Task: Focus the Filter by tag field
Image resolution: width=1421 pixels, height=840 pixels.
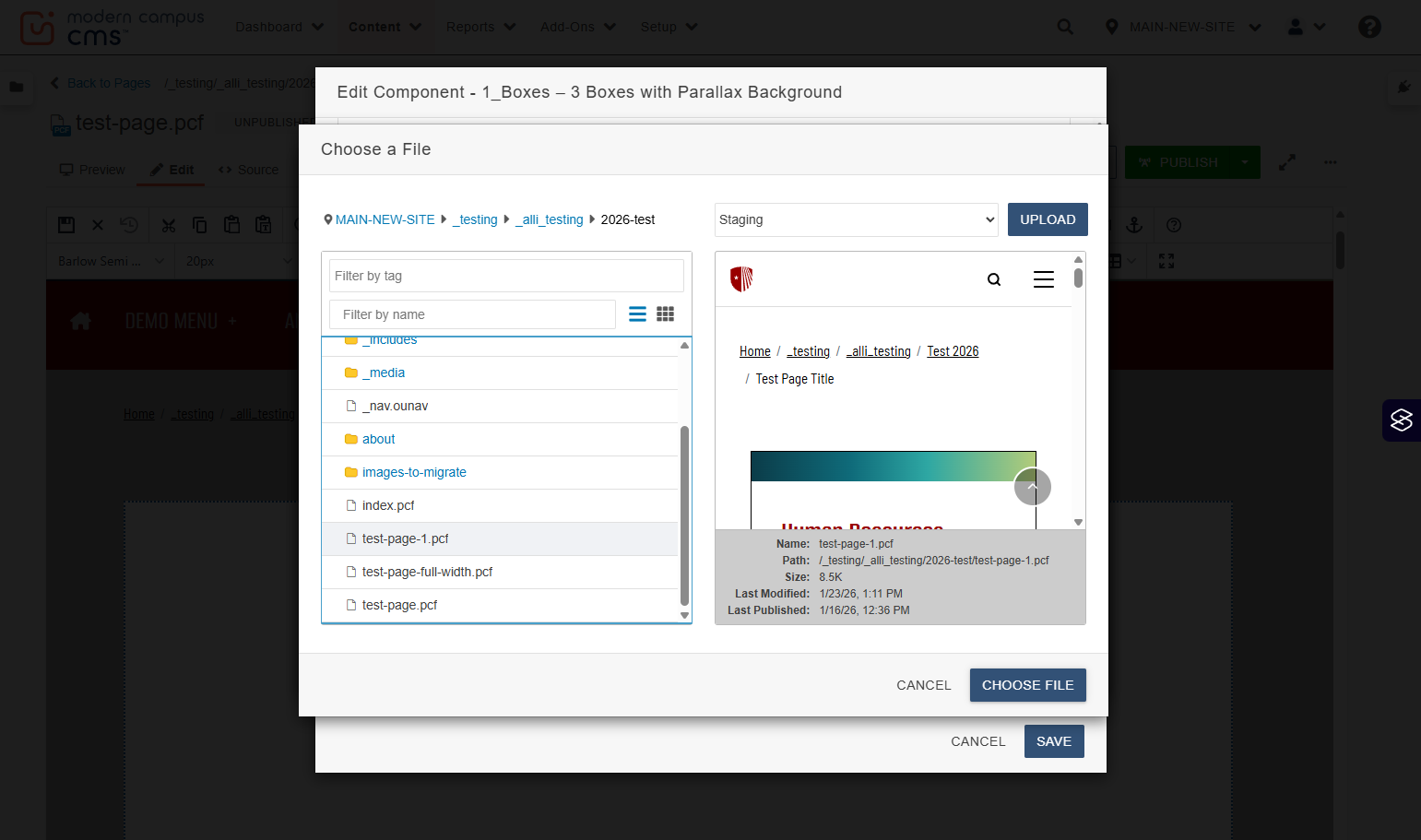Action: point(506,276)
